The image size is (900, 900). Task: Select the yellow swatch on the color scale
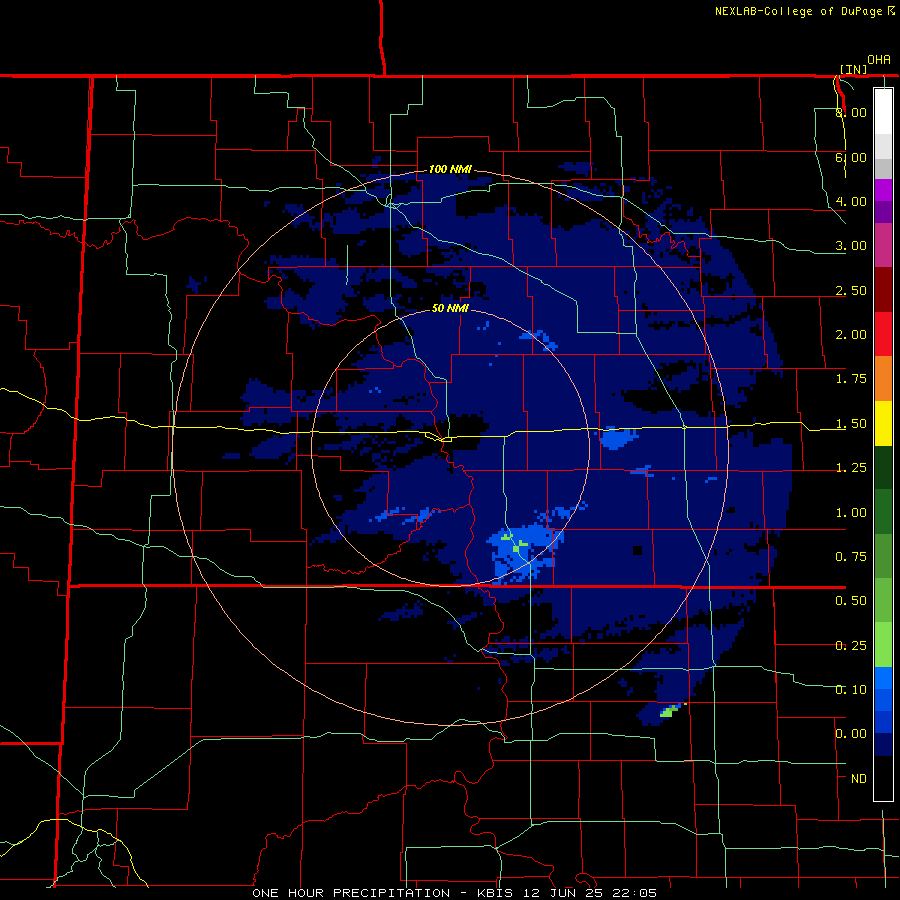pyautogui.click(x=883, y=423)
